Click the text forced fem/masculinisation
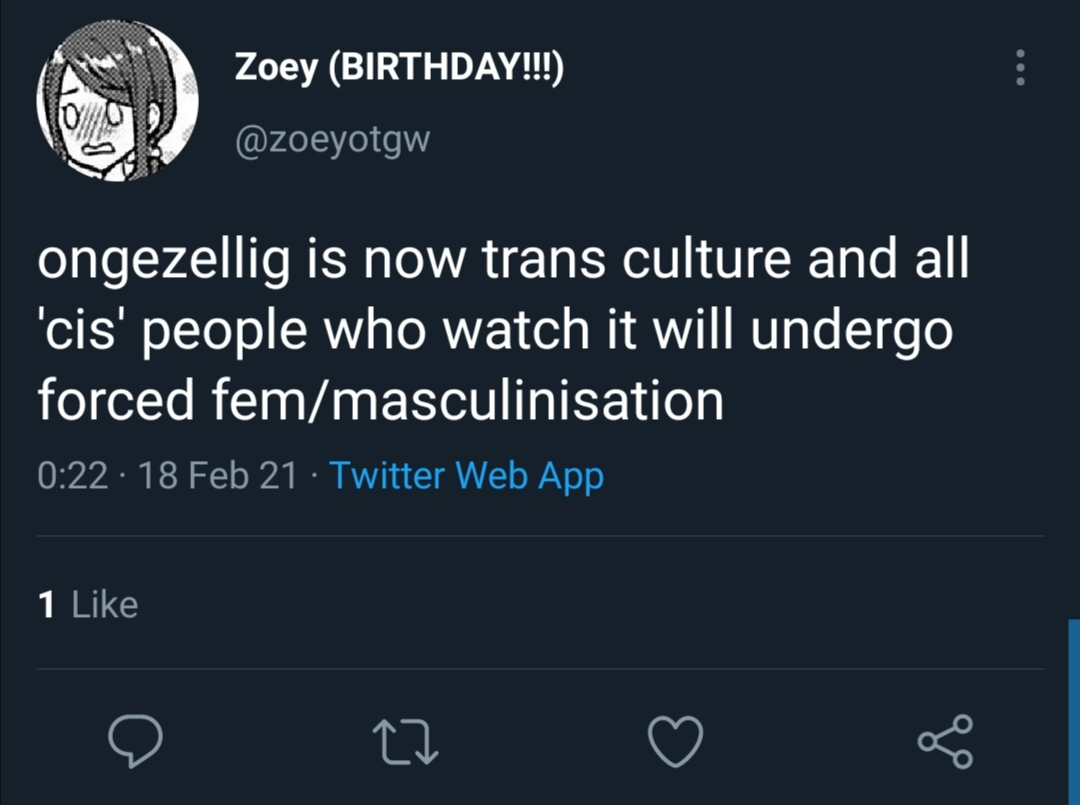This screenshot has height=805, width=1080. point(380,399)
